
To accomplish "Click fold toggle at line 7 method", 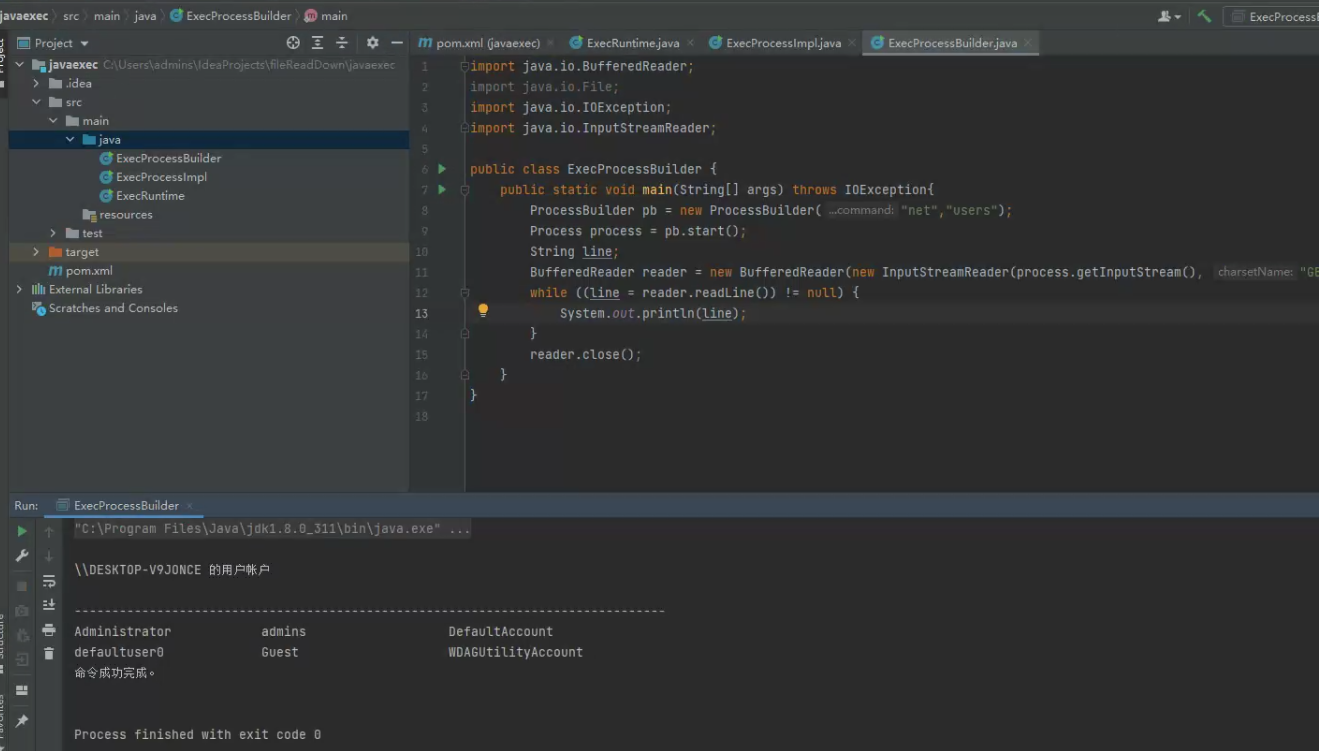I will pyautogui.click(x=464, y=189).
